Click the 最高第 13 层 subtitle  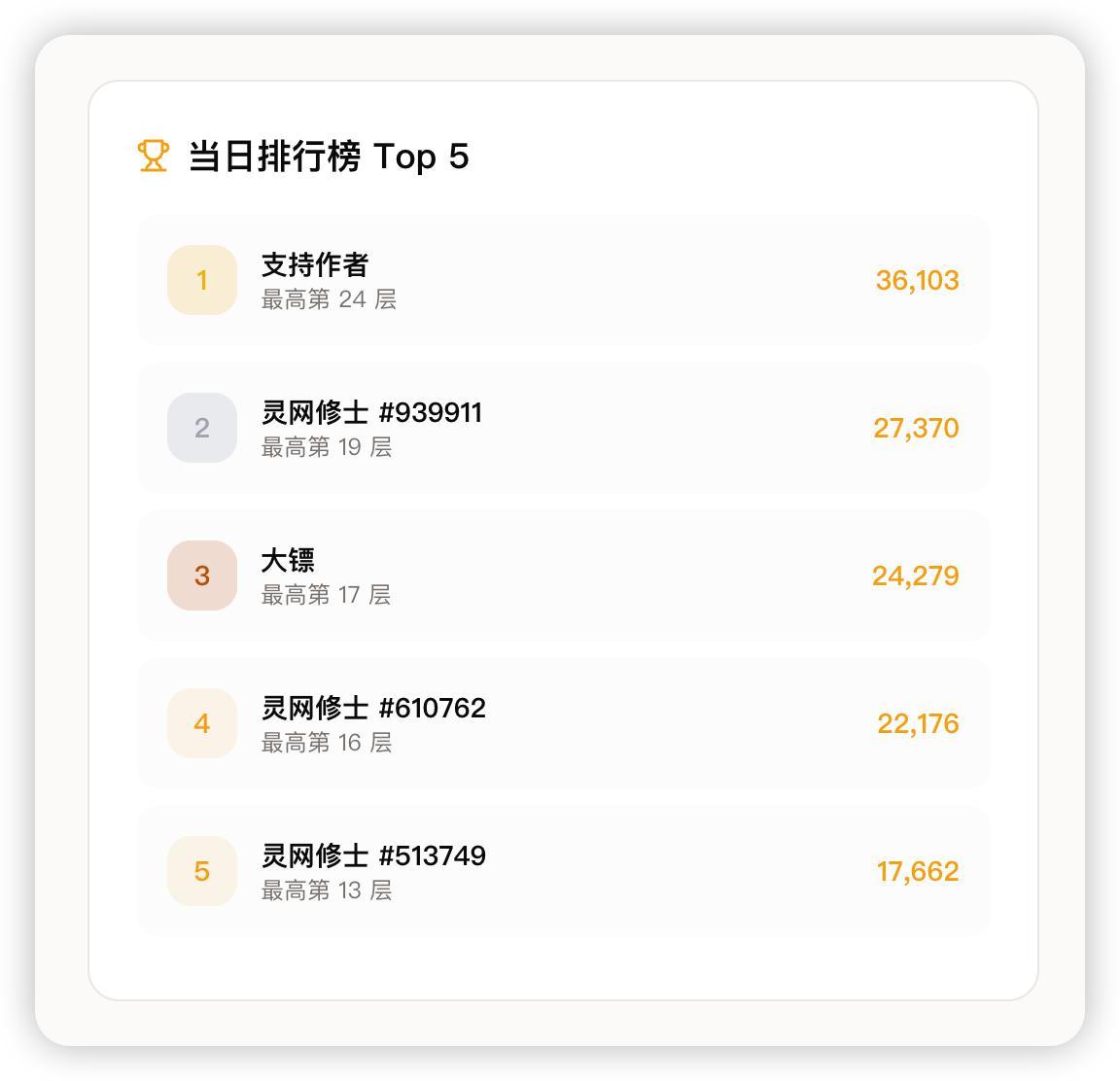[x=327, y=890]
